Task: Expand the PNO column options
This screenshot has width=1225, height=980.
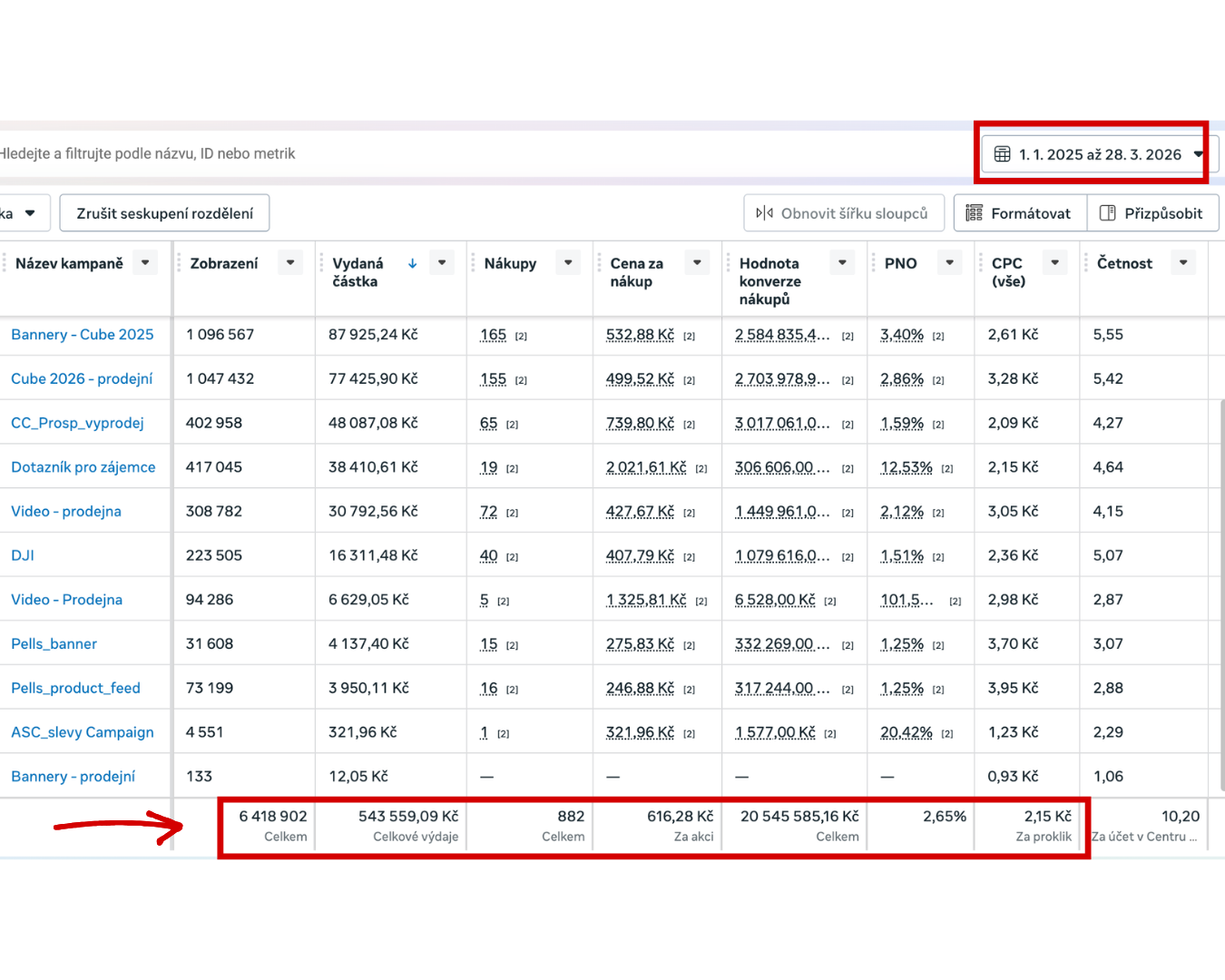Action: [x=949, y=263]
